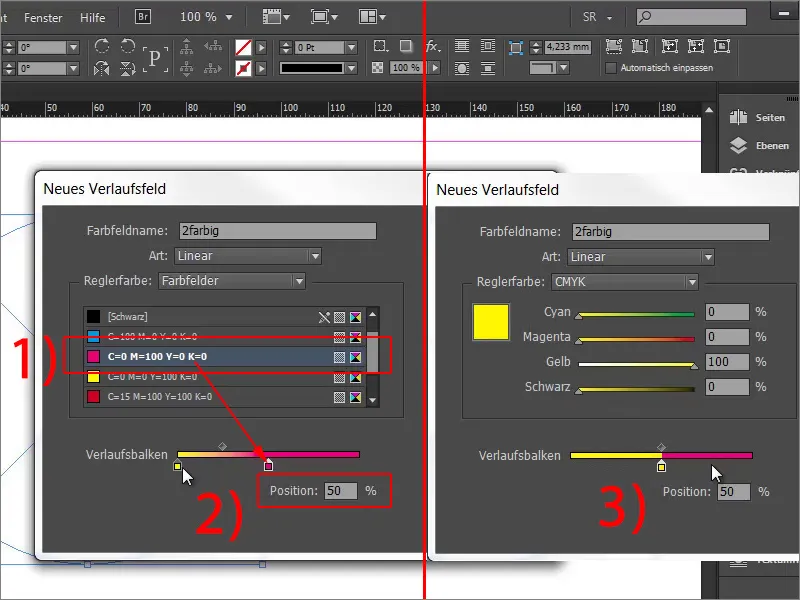800x600 pixels.
Task: Click Farbfeldname field in right dialog
Action: point(670,232)
